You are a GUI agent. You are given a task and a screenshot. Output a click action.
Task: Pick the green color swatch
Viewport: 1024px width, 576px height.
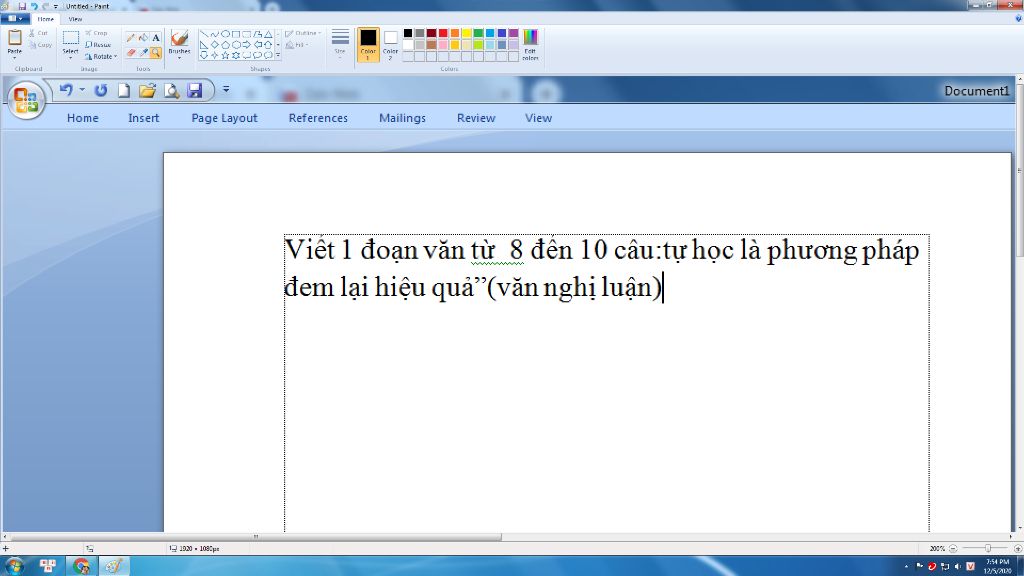point(478,33)
